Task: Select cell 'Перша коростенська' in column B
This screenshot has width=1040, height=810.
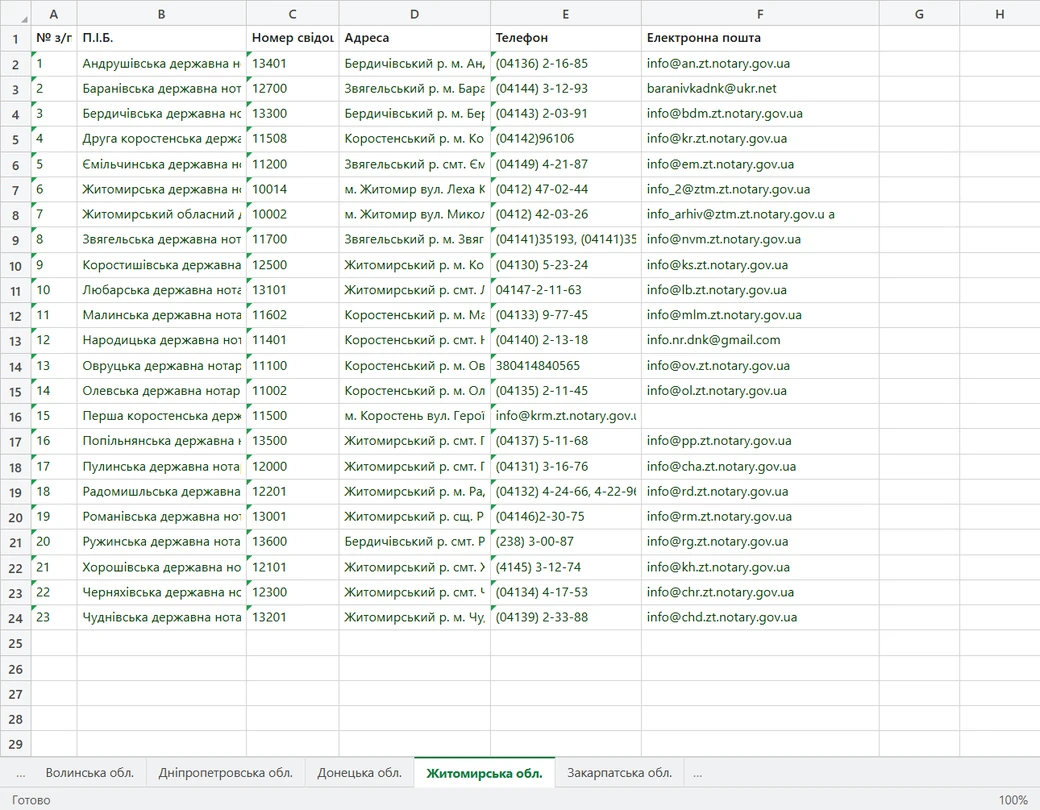Action: (x=161, y=416)
